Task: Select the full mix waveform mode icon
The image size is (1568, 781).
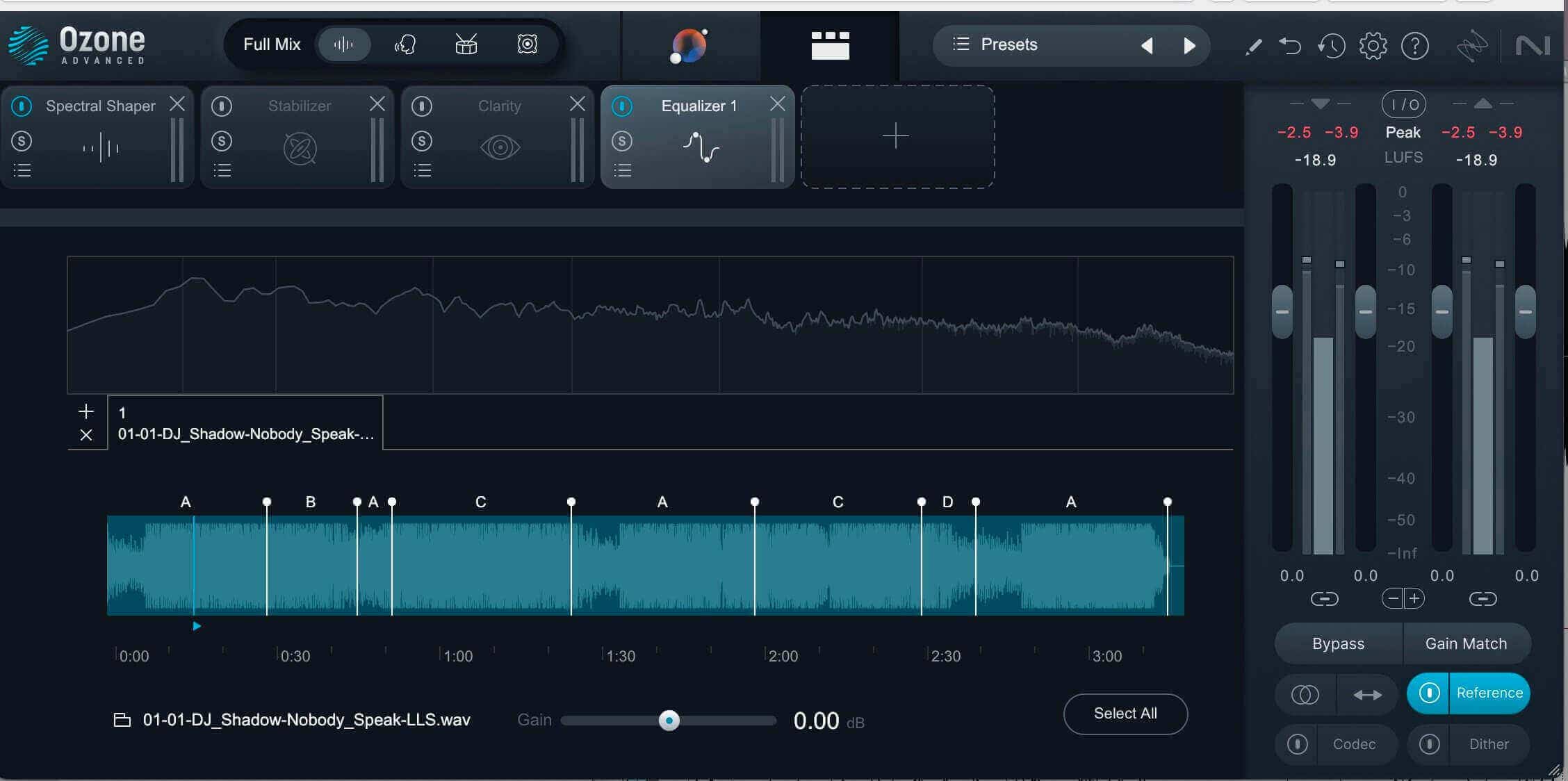Action: tap(343, 45)
